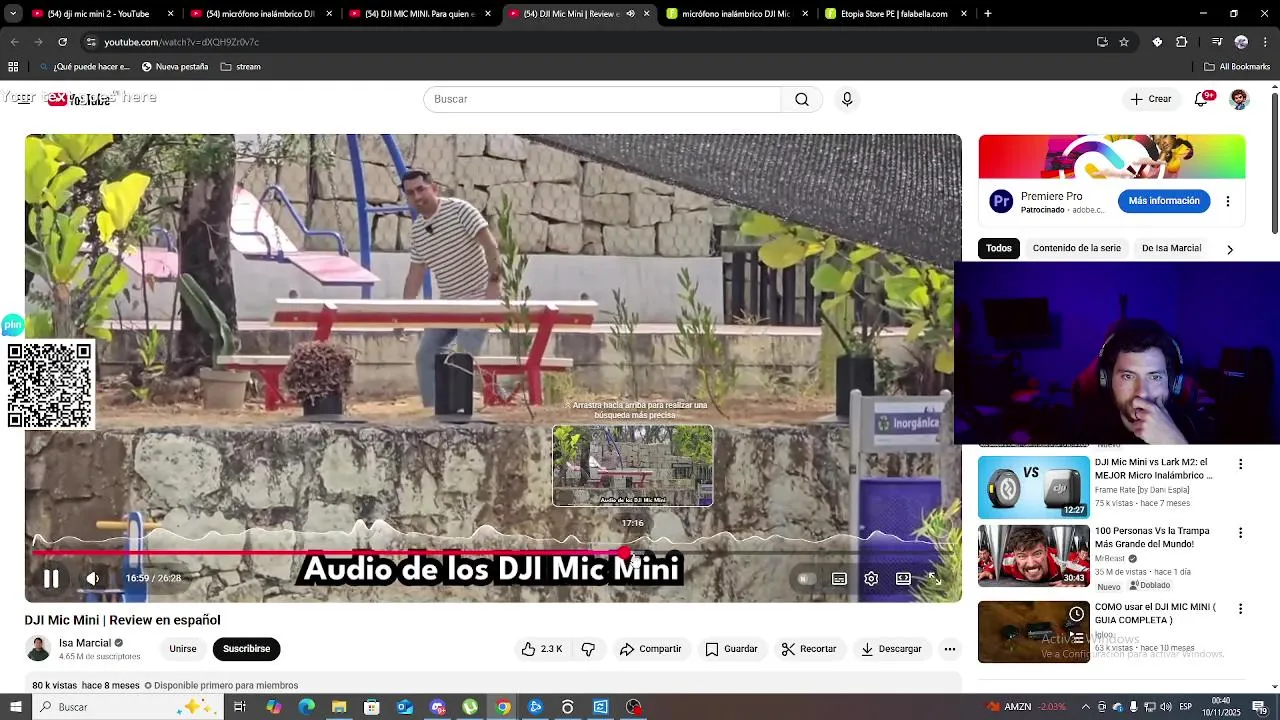This screenshot has width=1280, height=720.
Task: Pause the video playback
Action: [51, 578]
